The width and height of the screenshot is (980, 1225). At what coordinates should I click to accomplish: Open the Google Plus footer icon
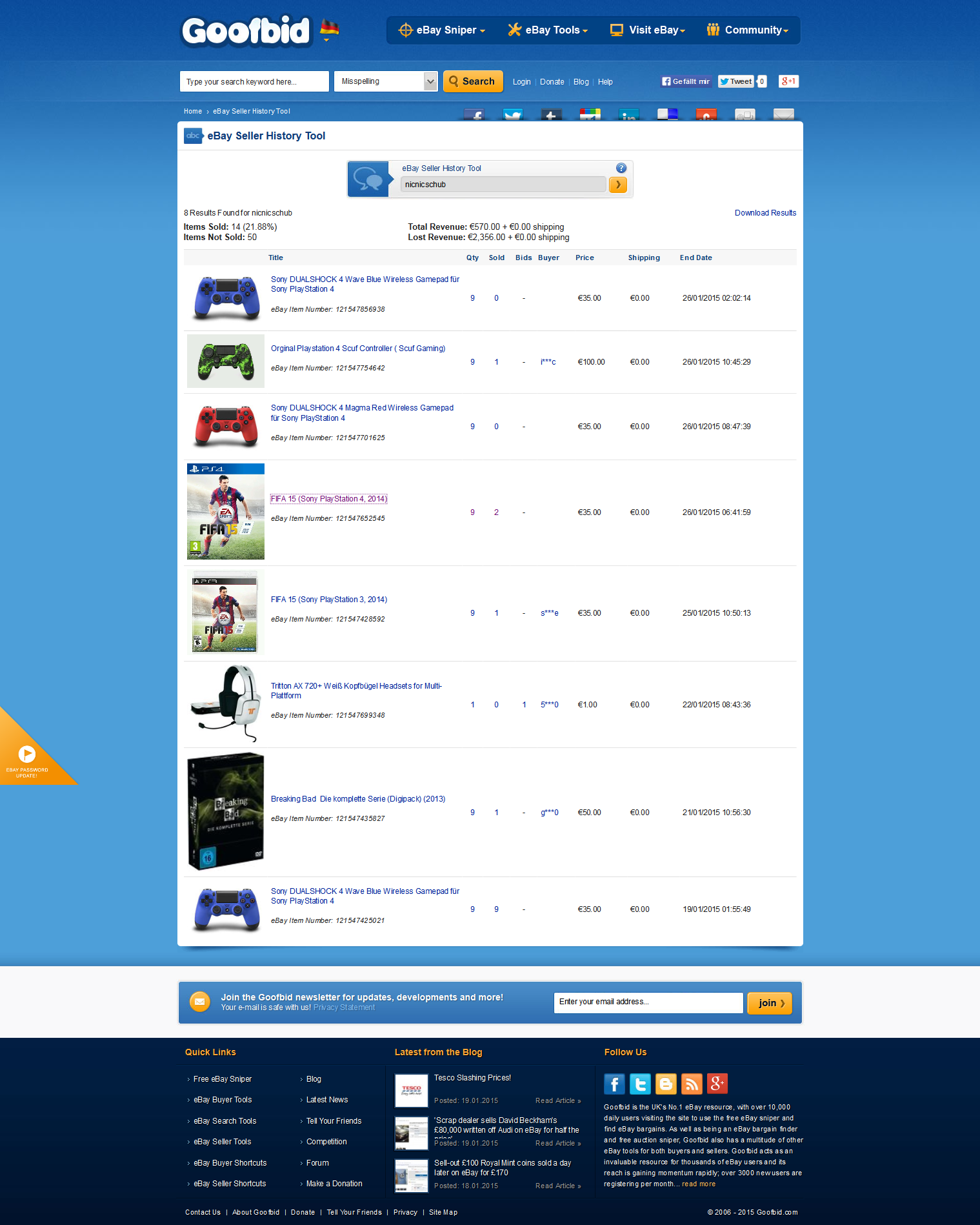coord(717,1084)
